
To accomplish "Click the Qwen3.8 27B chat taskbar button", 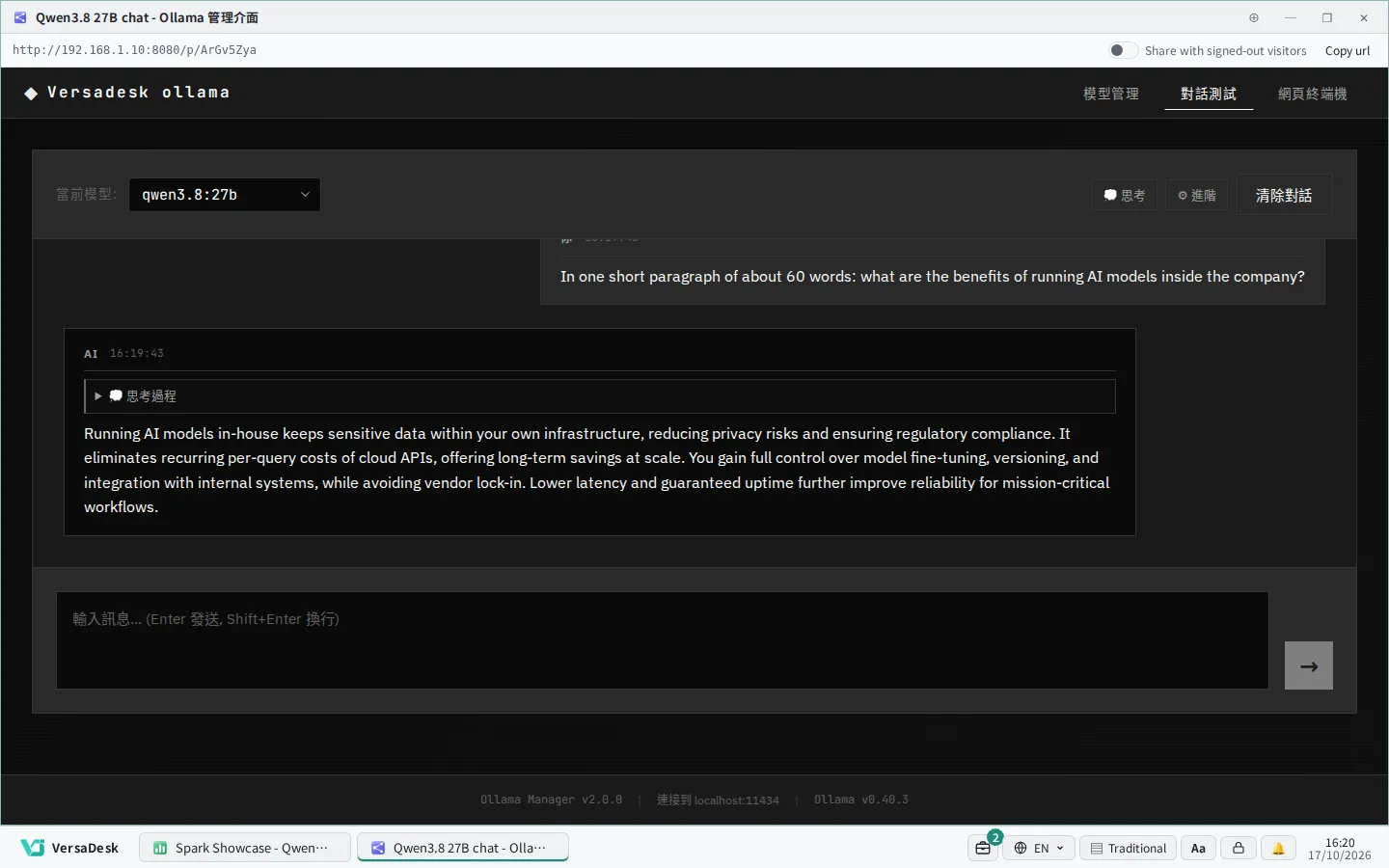I will [x=463, y=848].
